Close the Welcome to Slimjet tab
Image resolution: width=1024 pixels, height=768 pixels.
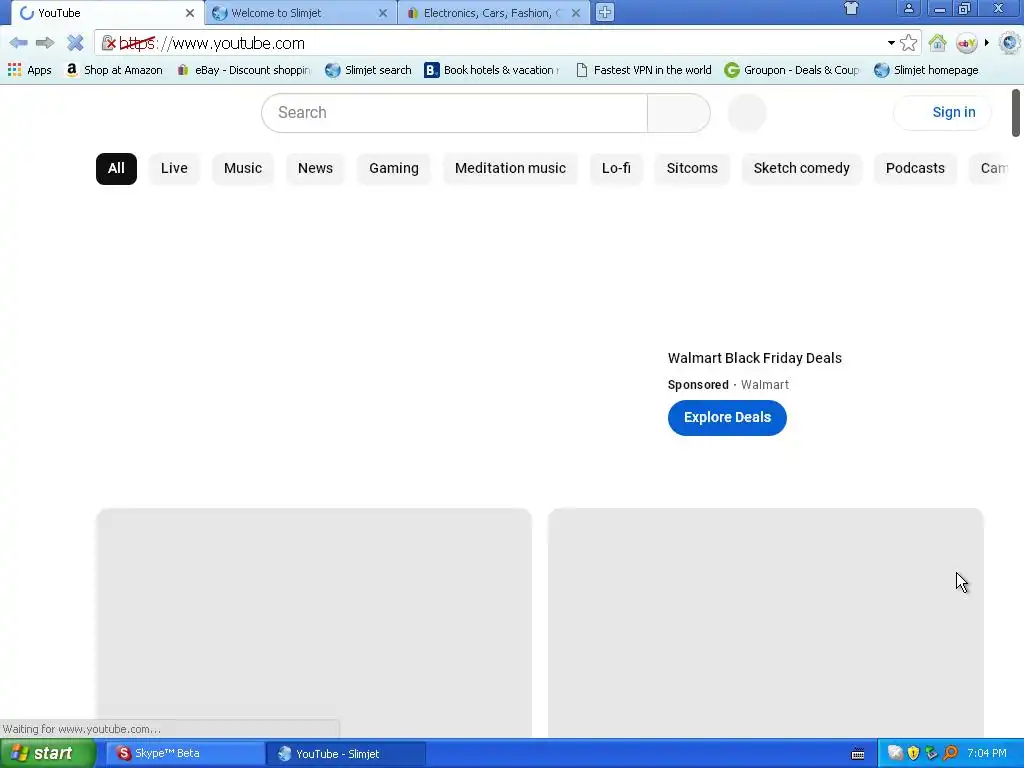pyautogui.click(x=383, y=13)
